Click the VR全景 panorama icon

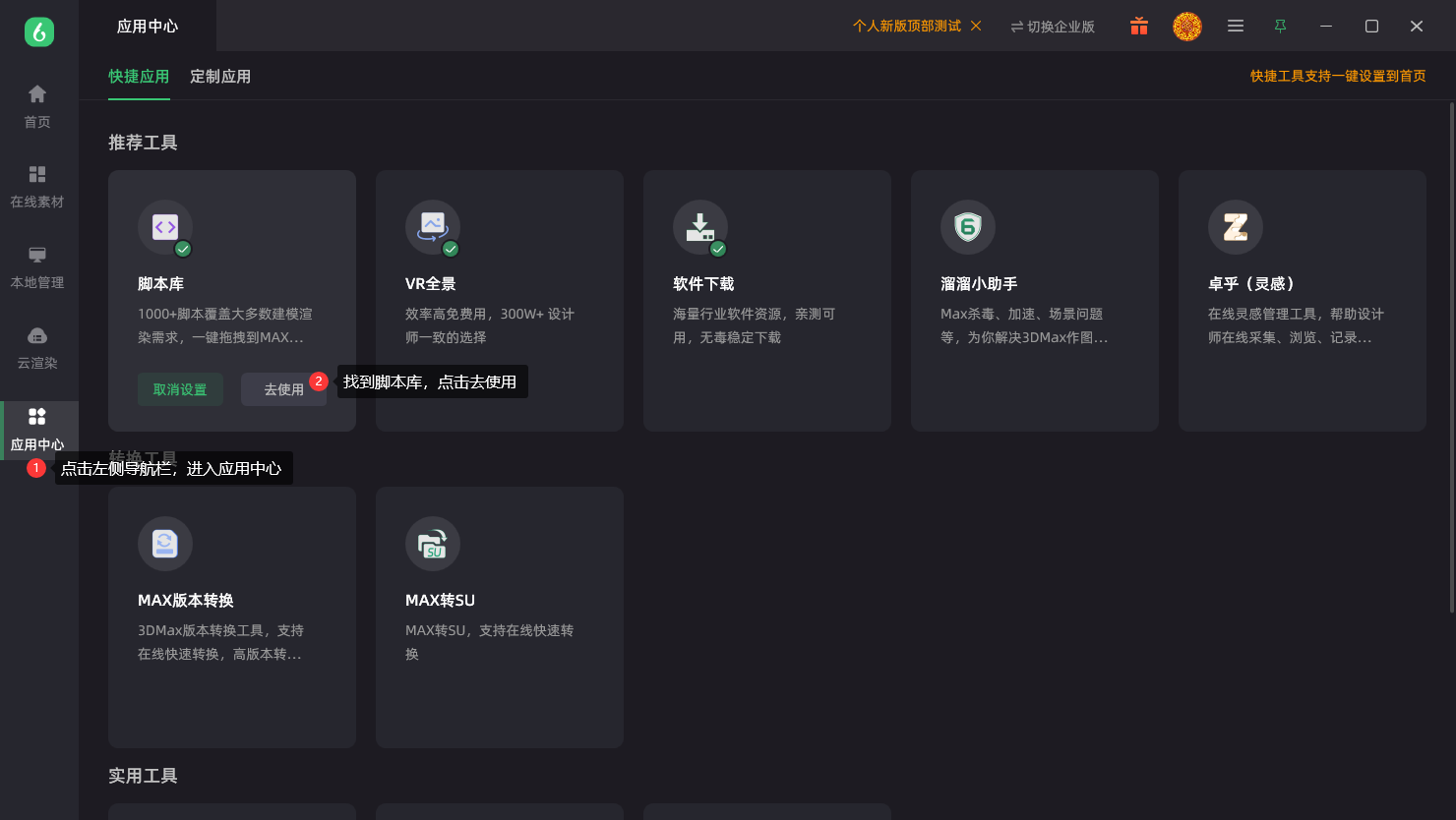433,227
